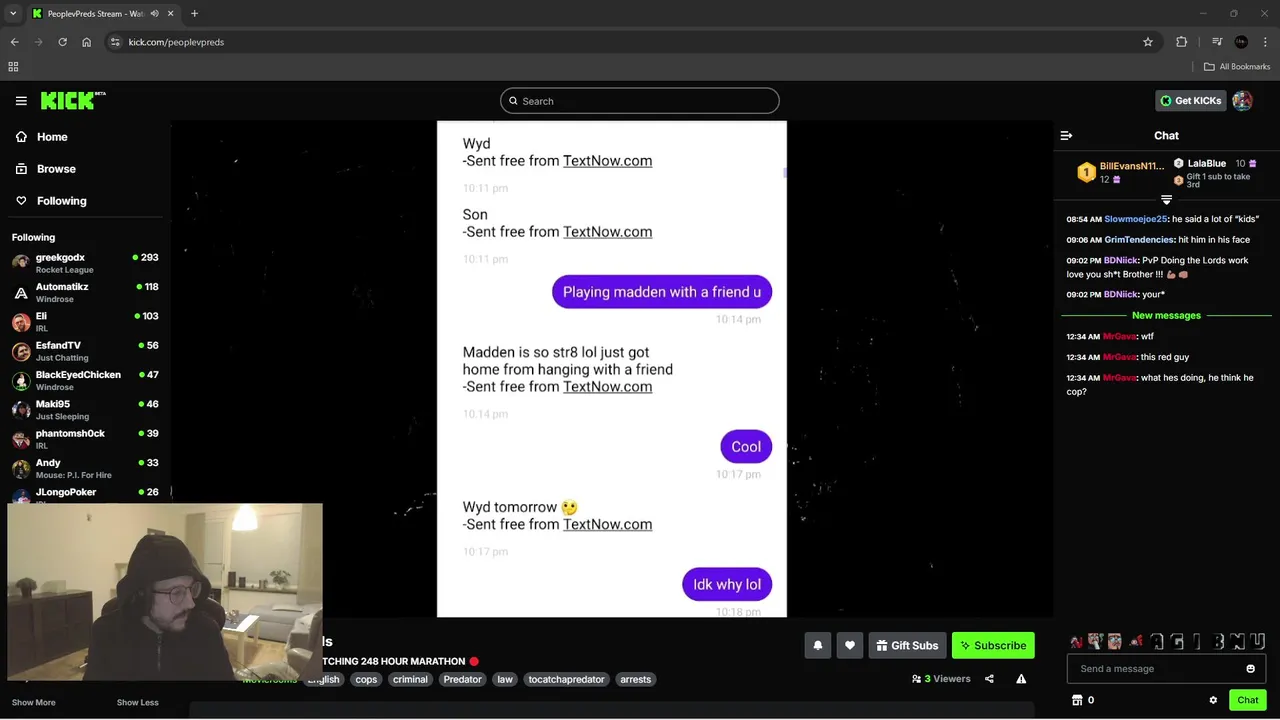Screen dimensions: 1280x720
Task: Click the webcam overlay thumbnail
Action: (165, 592)
